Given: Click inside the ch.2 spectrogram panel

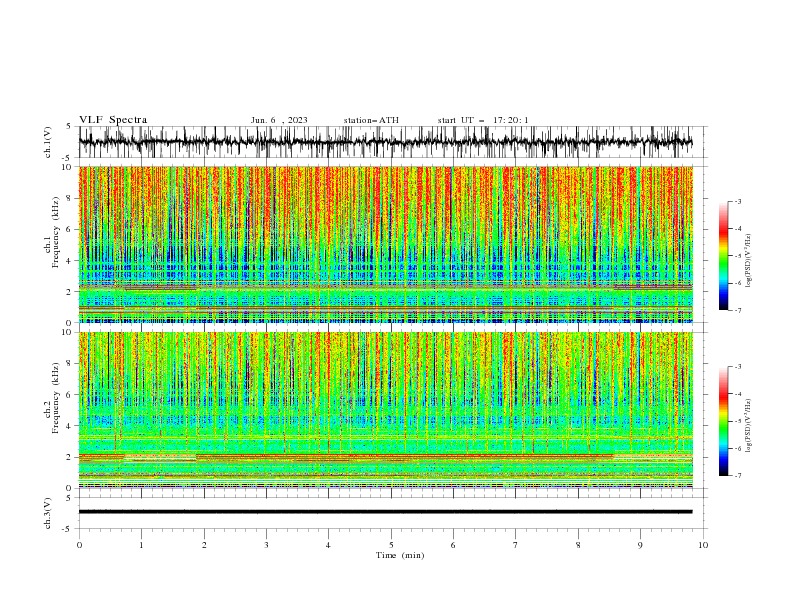Looking at the screenshot, I should 386,410.
